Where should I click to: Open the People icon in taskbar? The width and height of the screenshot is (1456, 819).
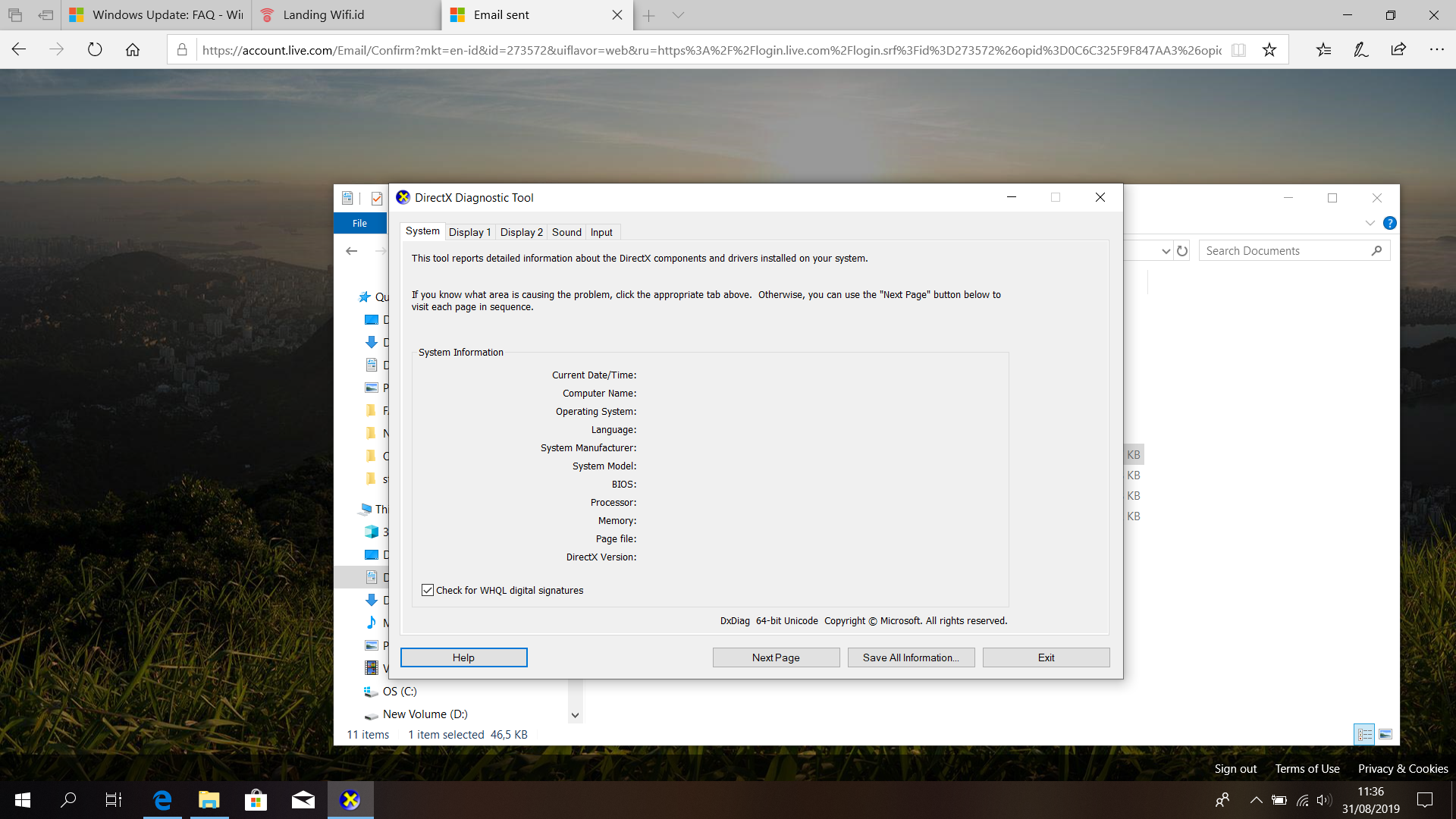(1222, 800)
